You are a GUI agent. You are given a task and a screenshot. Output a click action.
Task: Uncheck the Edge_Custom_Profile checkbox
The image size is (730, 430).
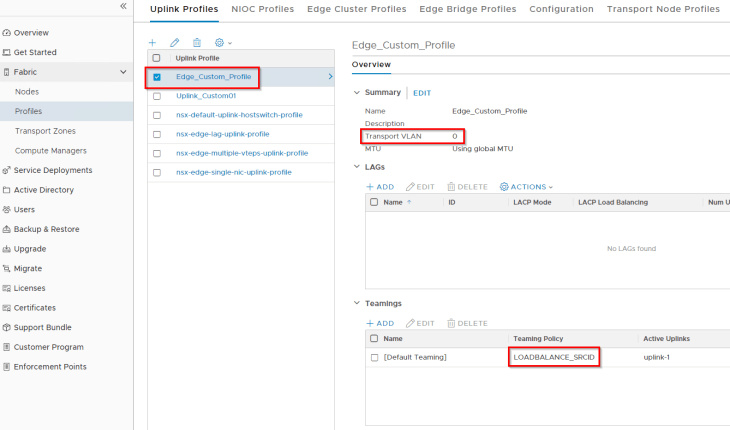[157, 77]
